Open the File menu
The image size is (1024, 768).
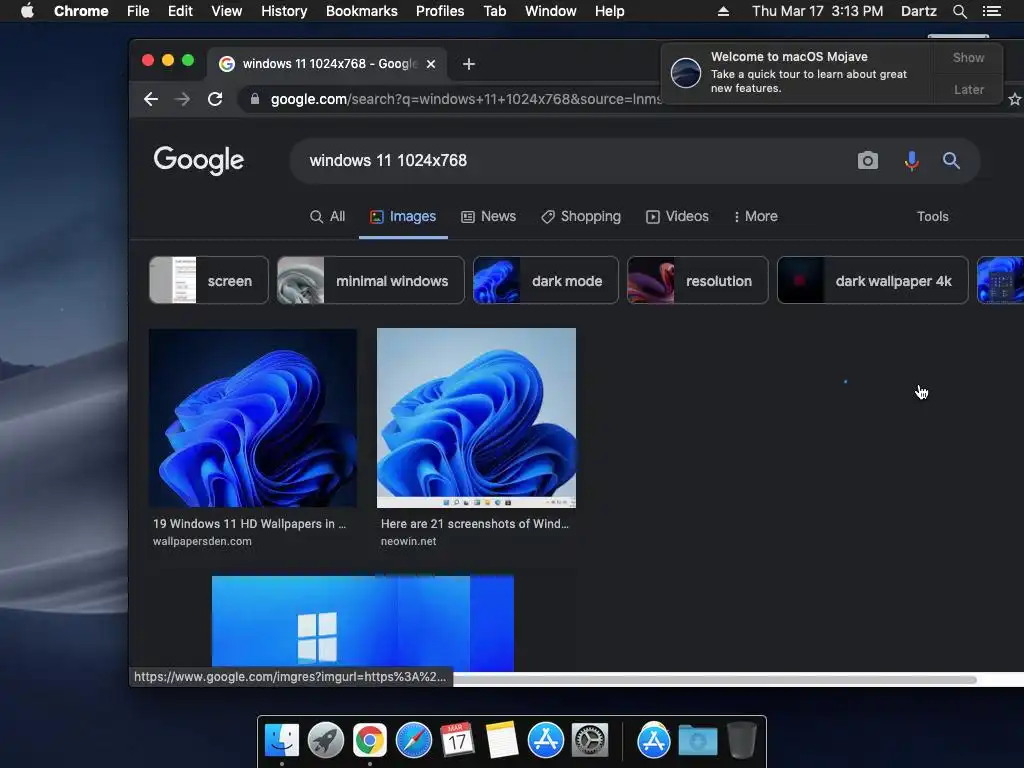click(138, 11)
